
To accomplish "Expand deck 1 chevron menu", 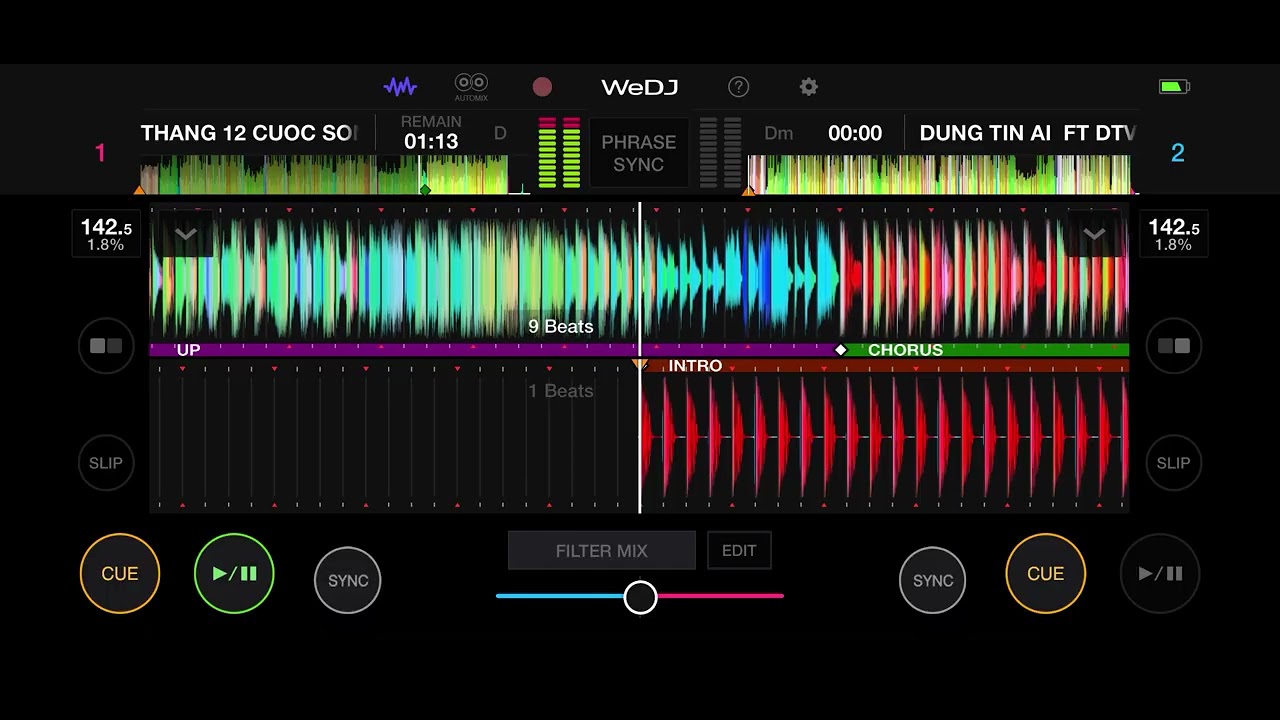I will pyautogui.click(x=185, y=235).
